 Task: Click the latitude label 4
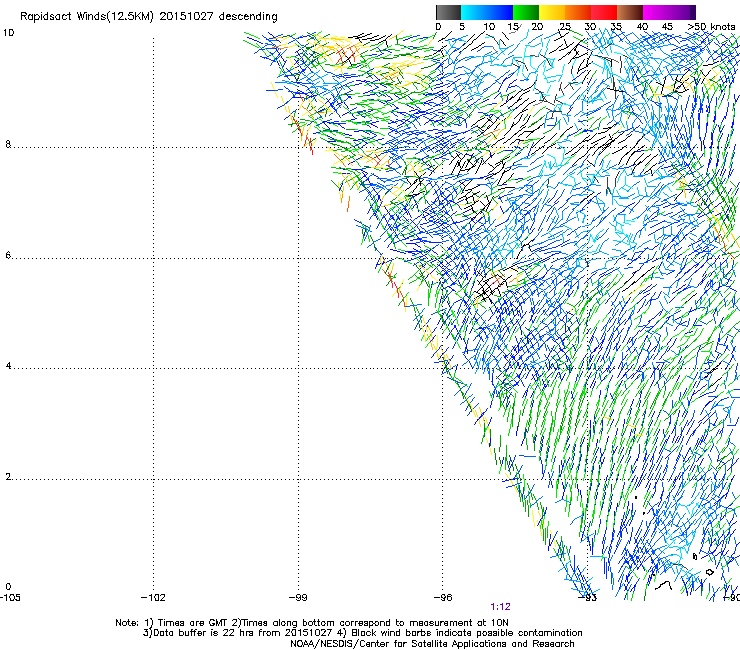click(x=8, y=366)
